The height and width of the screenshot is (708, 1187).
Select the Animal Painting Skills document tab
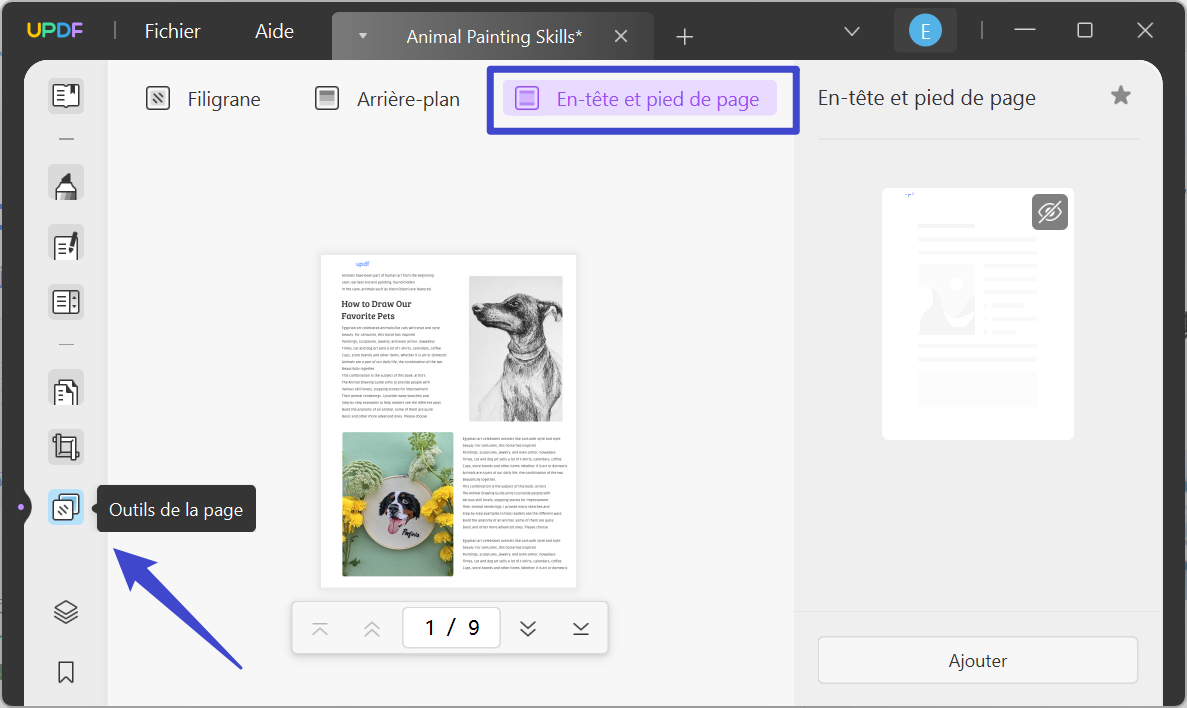point(494,36)
